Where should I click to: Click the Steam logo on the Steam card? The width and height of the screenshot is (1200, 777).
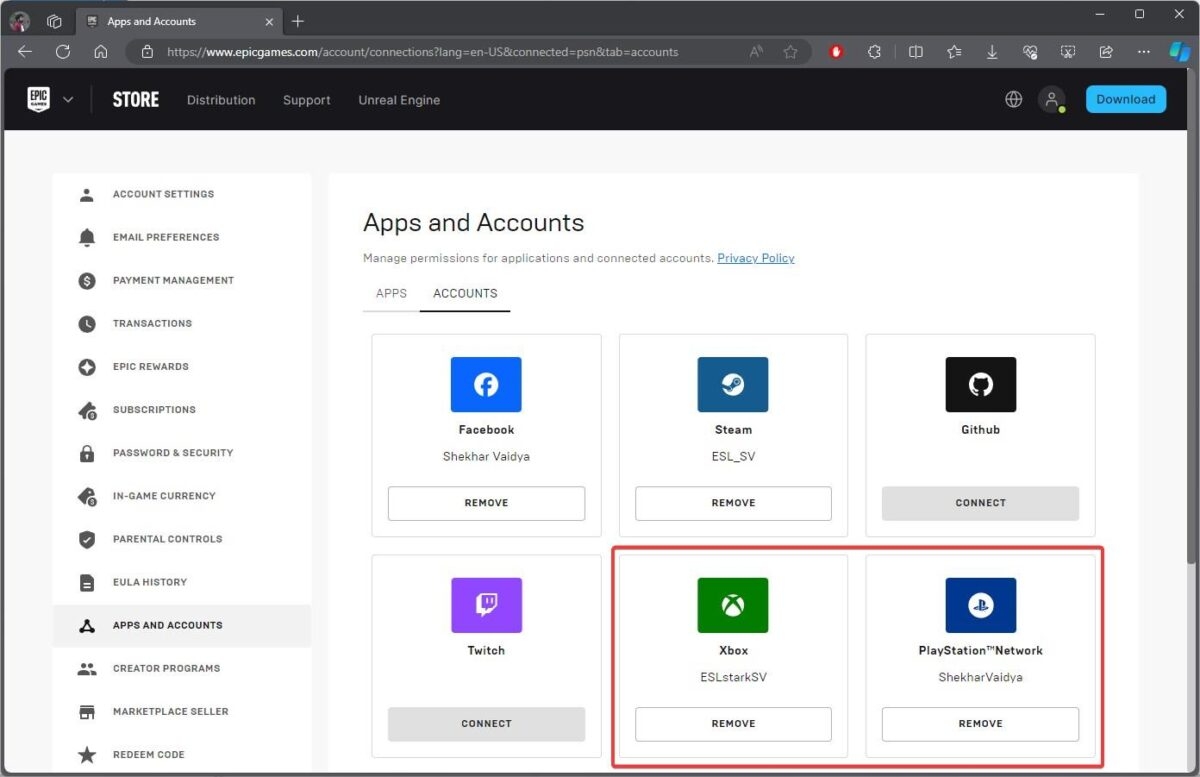point(733,384)
